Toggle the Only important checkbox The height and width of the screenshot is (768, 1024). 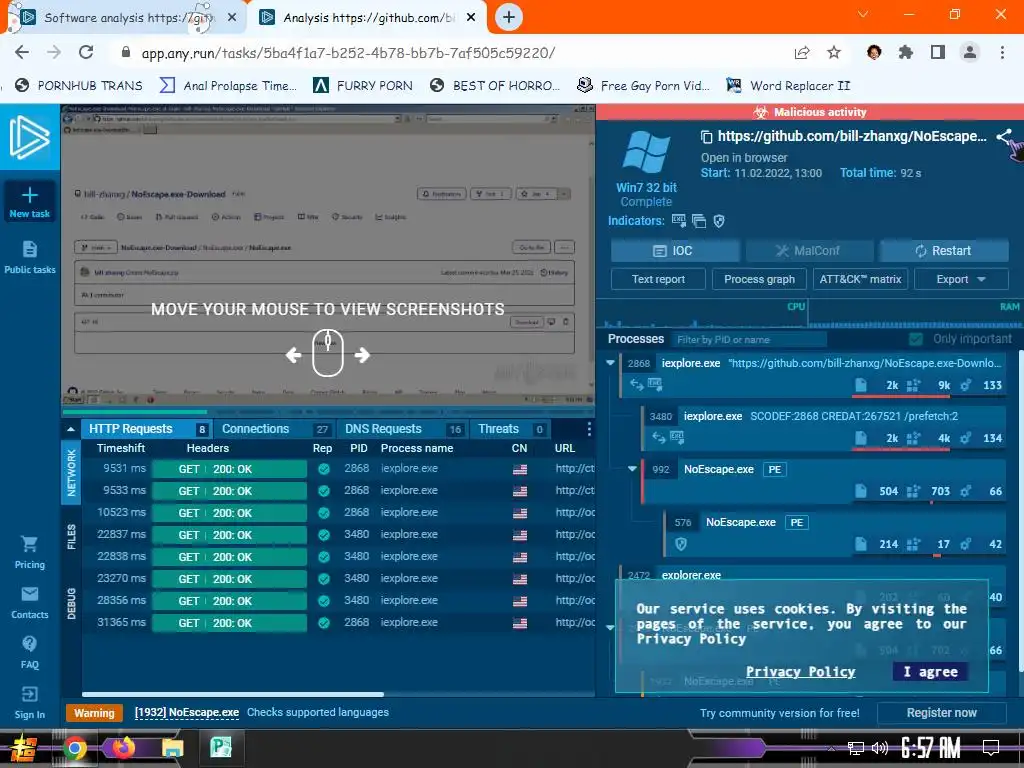click(x=916, y=339)
